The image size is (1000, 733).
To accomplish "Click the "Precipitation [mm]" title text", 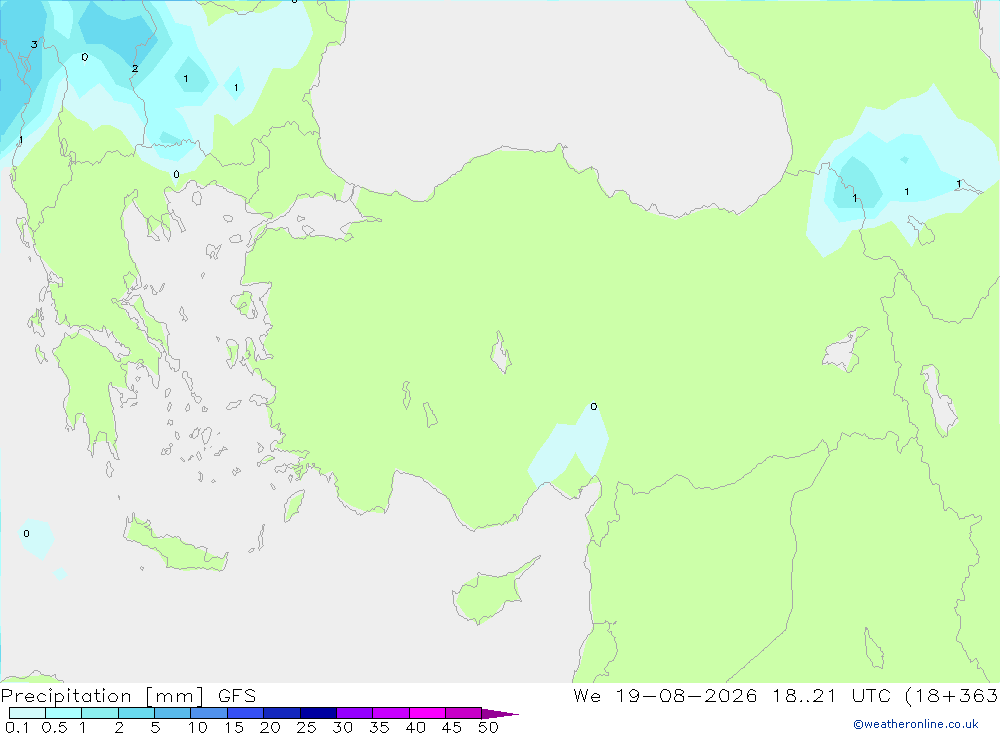I will [102, 696].
